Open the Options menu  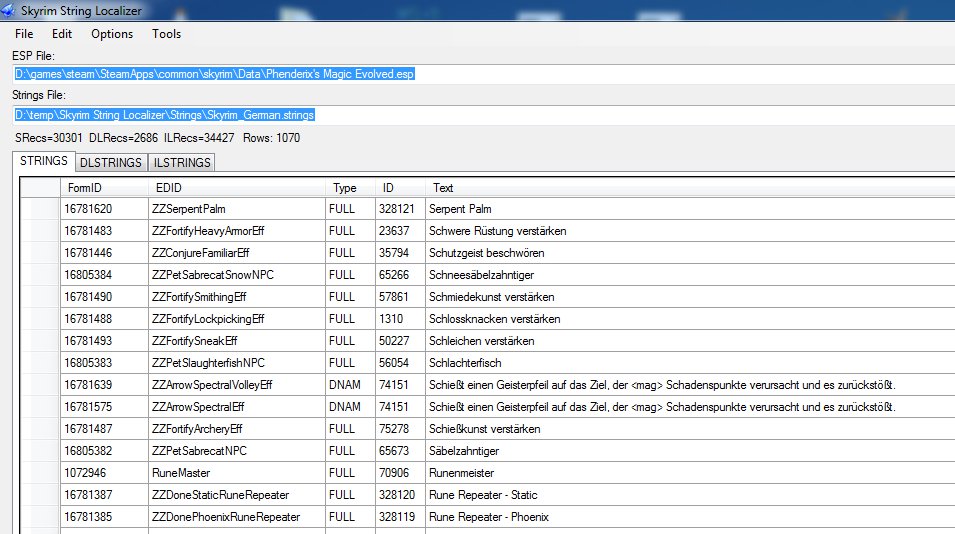coord(112,34)
